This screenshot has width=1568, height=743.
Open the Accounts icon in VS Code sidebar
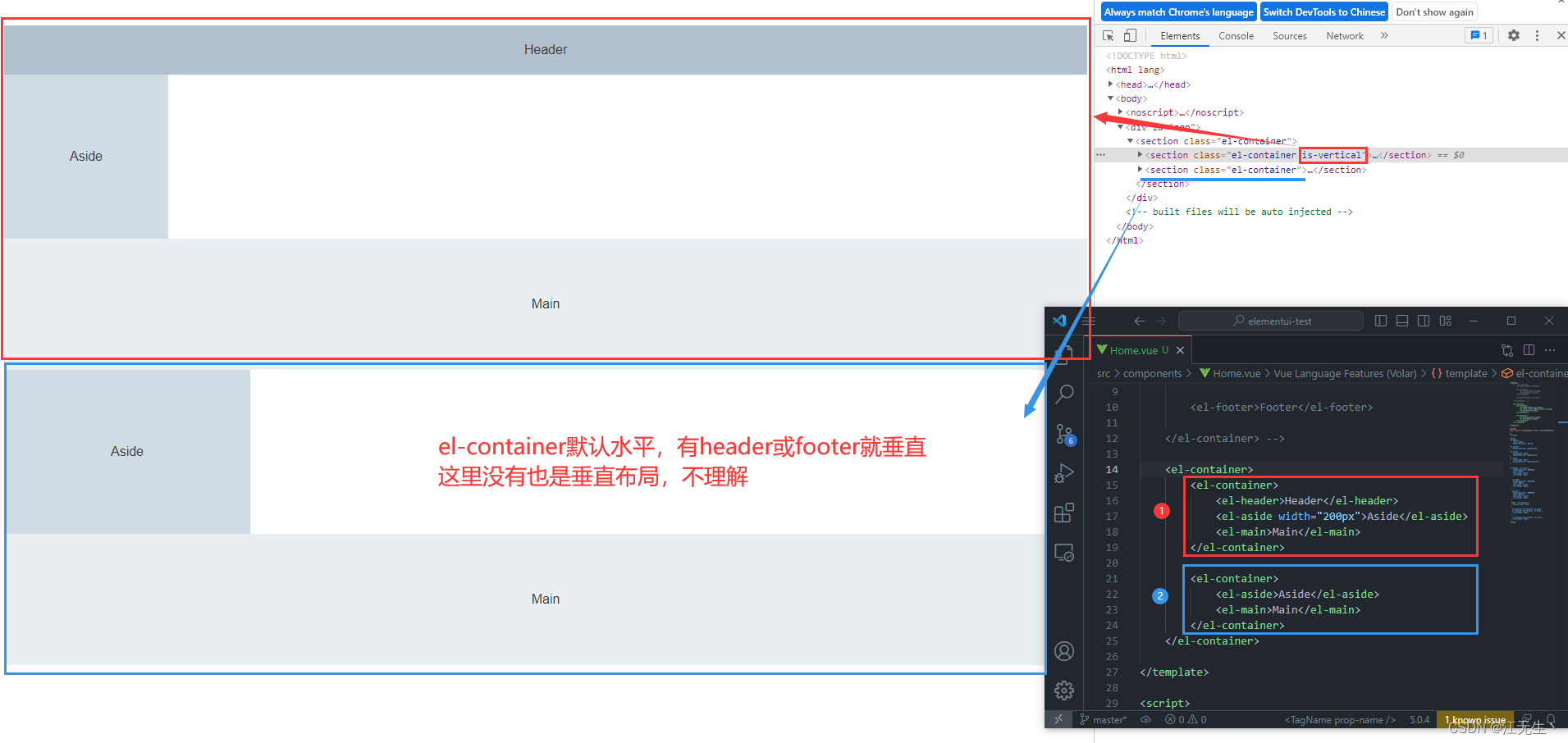pyautogui.click(x=1064, y=650)
